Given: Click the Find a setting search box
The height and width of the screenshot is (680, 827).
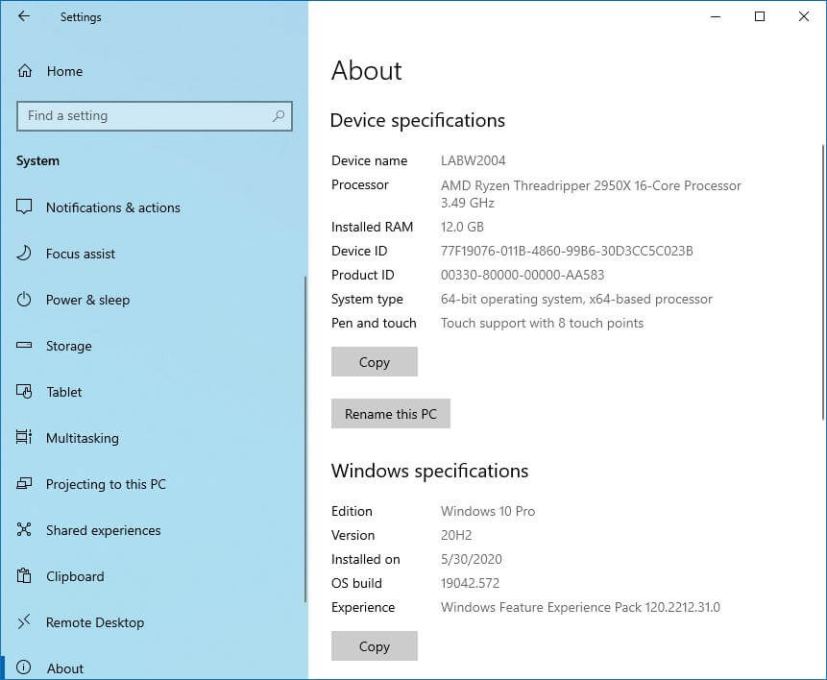Looking at the screenshot, I should coord(154,116).
